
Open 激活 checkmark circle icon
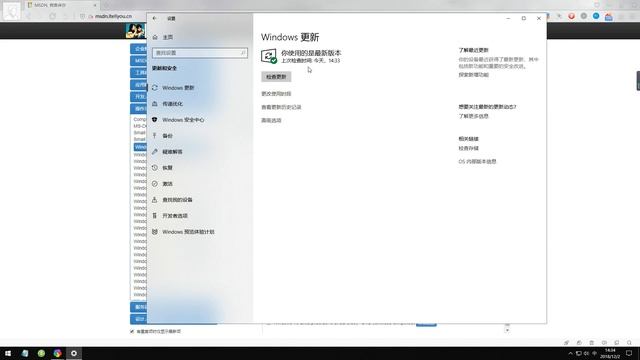[x=155, y=184]
